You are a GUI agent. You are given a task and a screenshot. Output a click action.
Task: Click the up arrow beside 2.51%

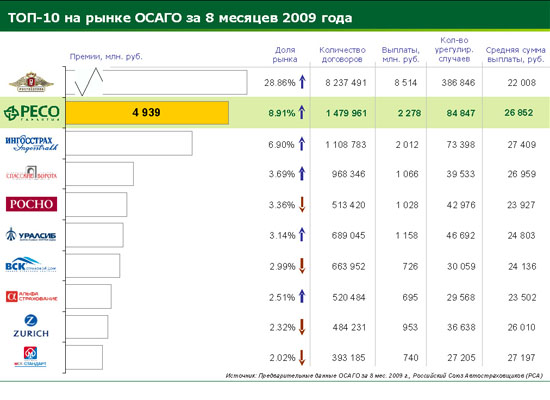tap(302, 296)
